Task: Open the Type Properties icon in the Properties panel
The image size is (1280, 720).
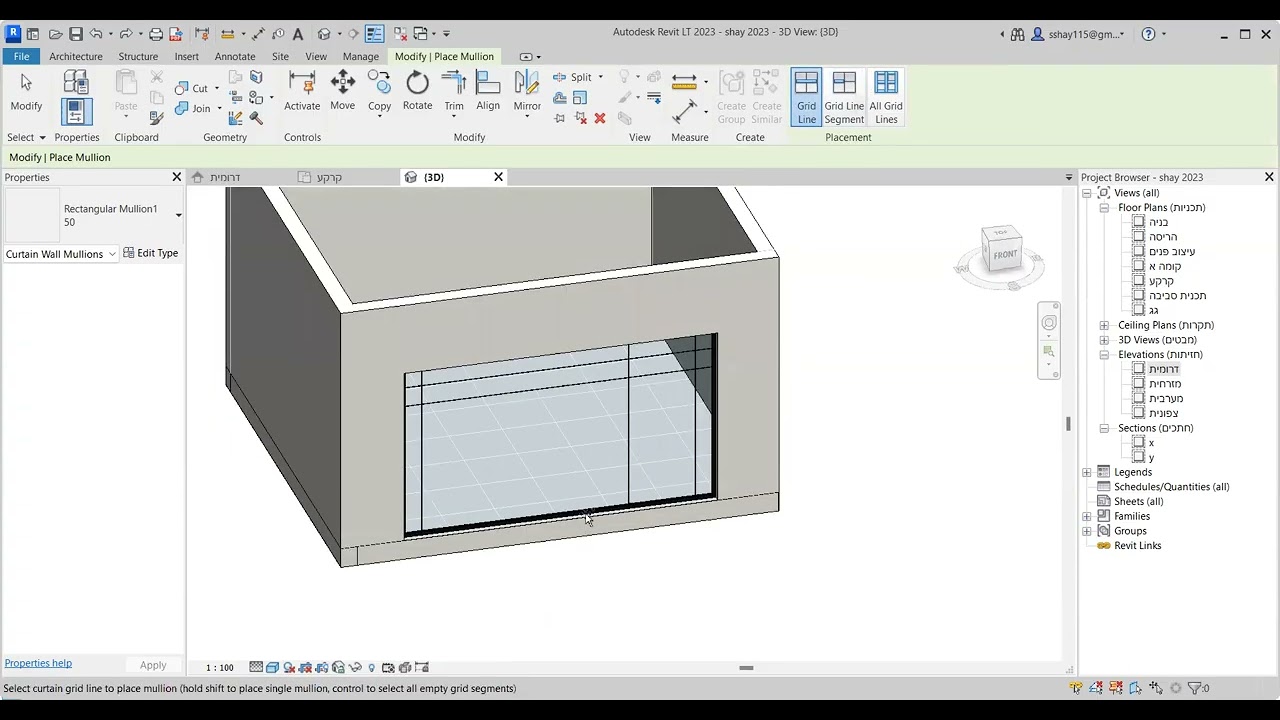Action: click(76, 82)
